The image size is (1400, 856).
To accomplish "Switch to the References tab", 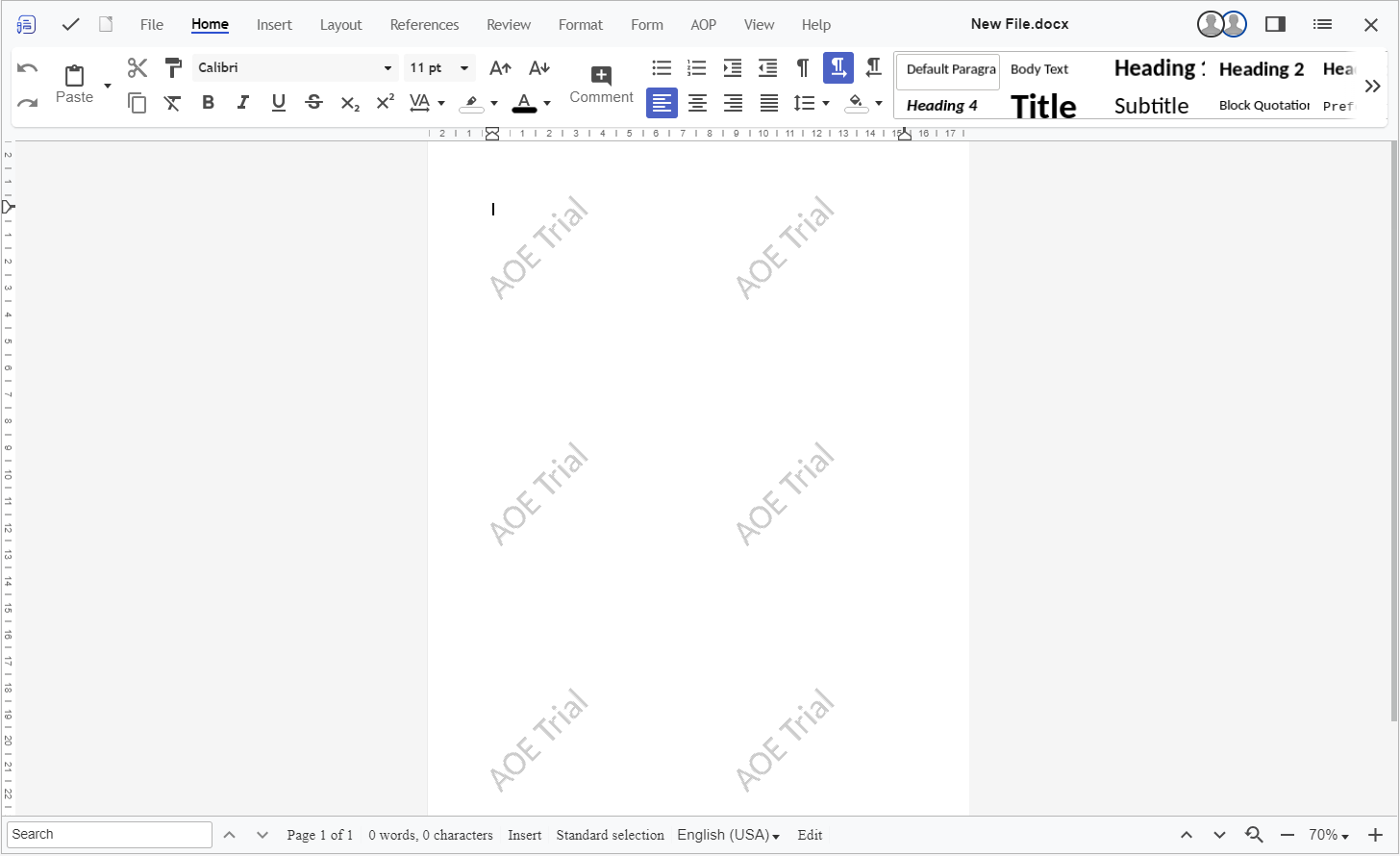I will click(x=424, y=25).
